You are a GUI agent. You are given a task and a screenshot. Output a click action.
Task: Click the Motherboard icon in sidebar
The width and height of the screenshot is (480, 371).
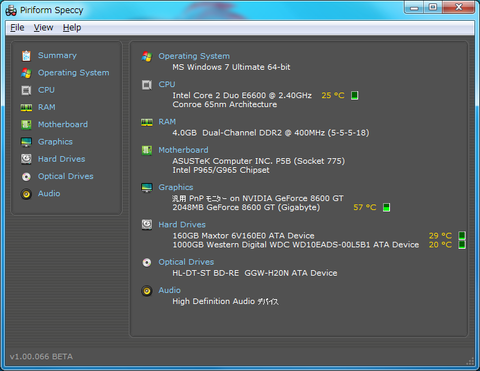click(x=26, y=125)
